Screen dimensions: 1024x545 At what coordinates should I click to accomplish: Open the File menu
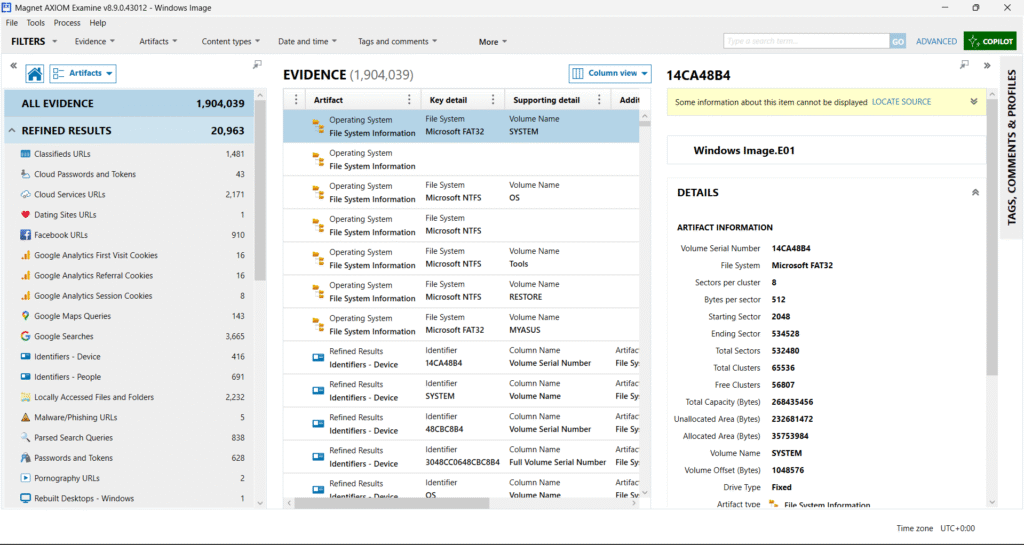12,23
